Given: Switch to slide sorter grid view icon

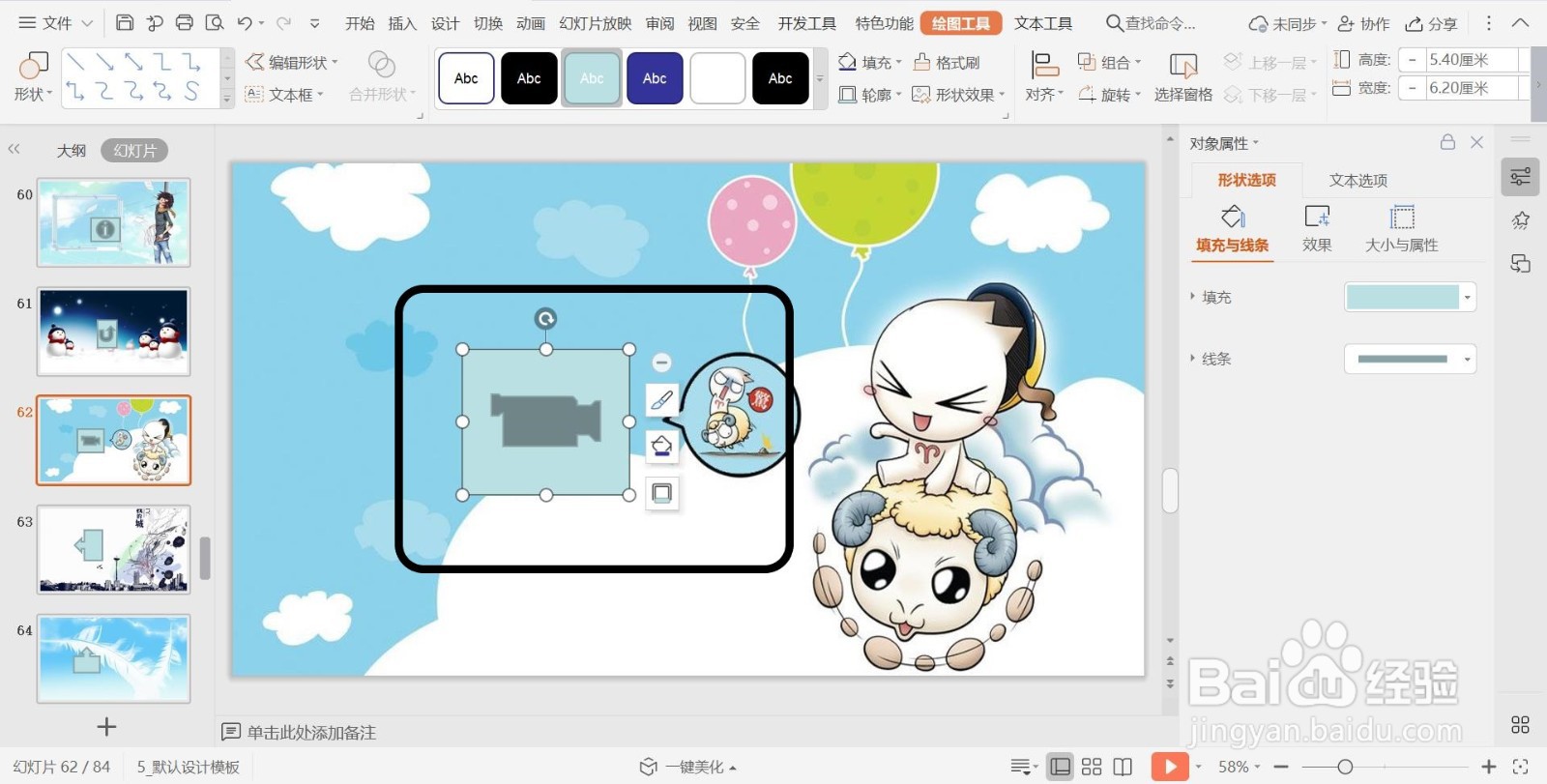Looking at the screenshot, I should [x=1092, y=767].
